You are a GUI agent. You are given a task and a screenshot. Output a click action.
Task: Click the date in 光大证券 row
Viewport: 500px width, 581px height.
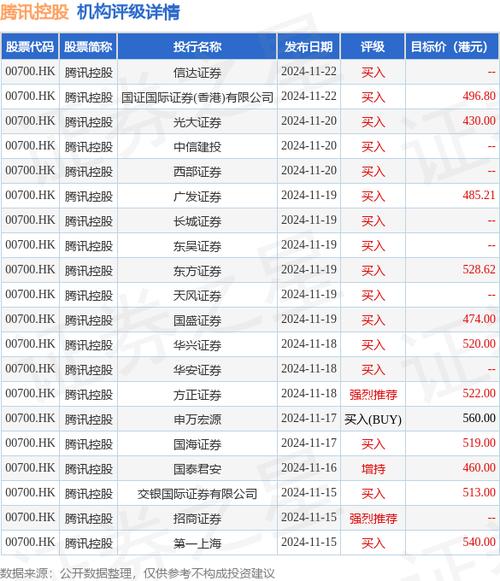309,121
